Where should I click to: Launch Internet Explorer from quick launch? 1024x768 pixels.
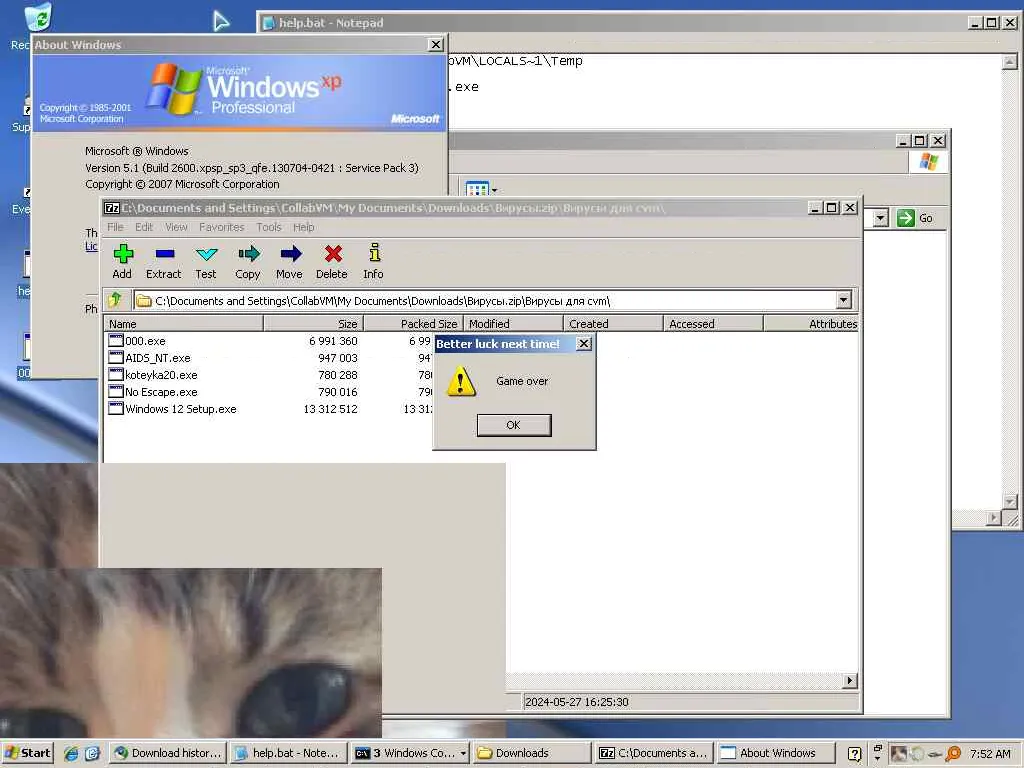[71, 753]
